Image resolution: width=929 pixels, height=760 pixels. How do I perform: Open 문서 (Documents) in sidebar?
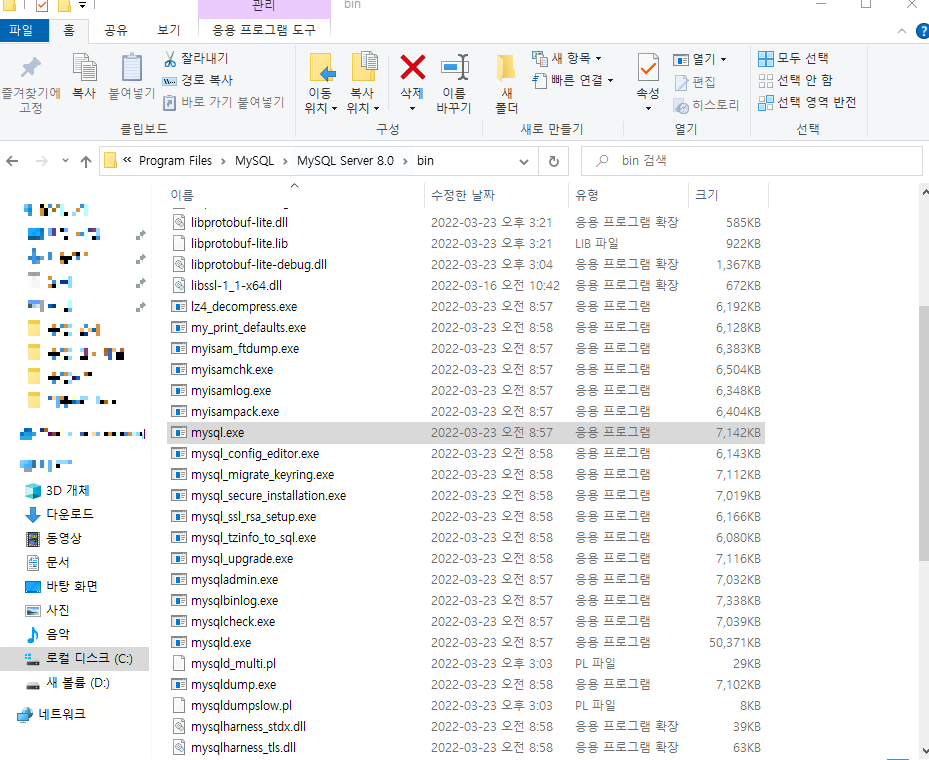pos(47,562)
